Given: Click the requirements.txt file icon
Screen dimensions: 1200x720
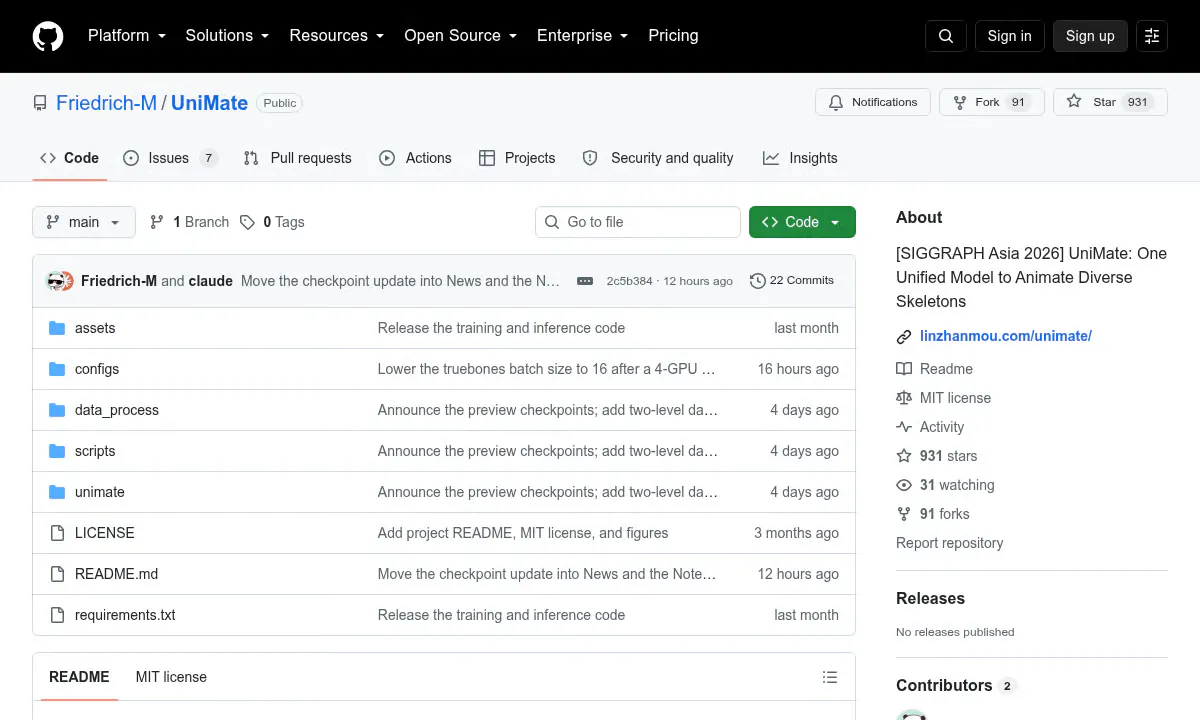Looking at the screenshot, I should coord(57,615).
